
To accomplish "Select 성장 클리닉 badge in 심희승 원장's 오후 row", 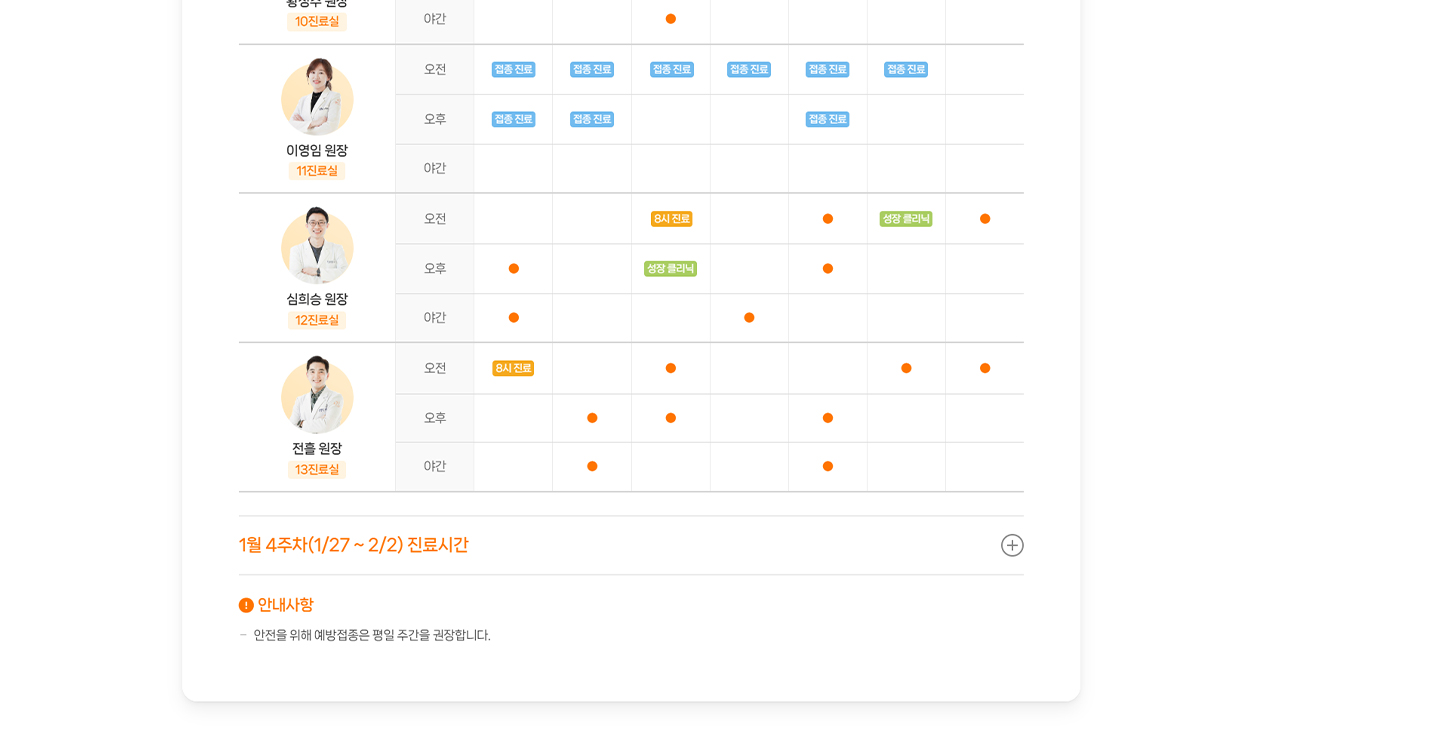I will pyautogui.click(x=671, y=269).
